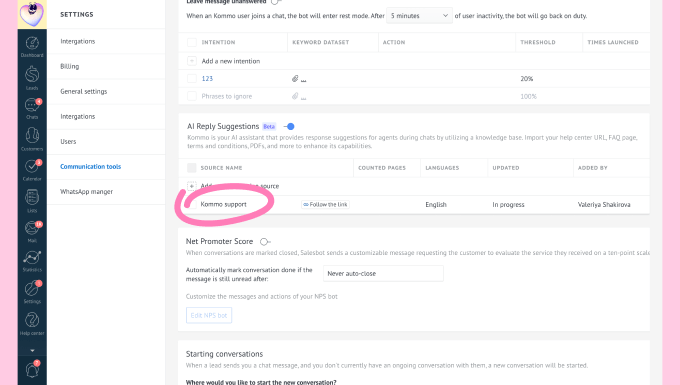Open the Statistics graph icon
The height and width of the screenshot is (385, 680).
32,258
